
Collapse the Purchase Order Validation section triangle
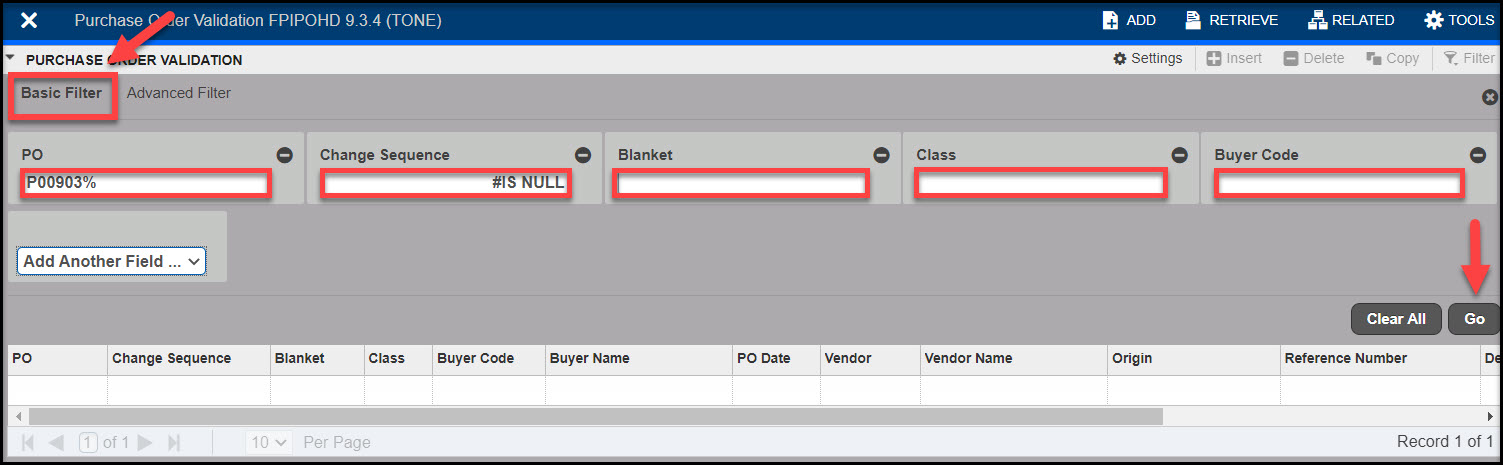pyautogui.click(x=10, y=59)
